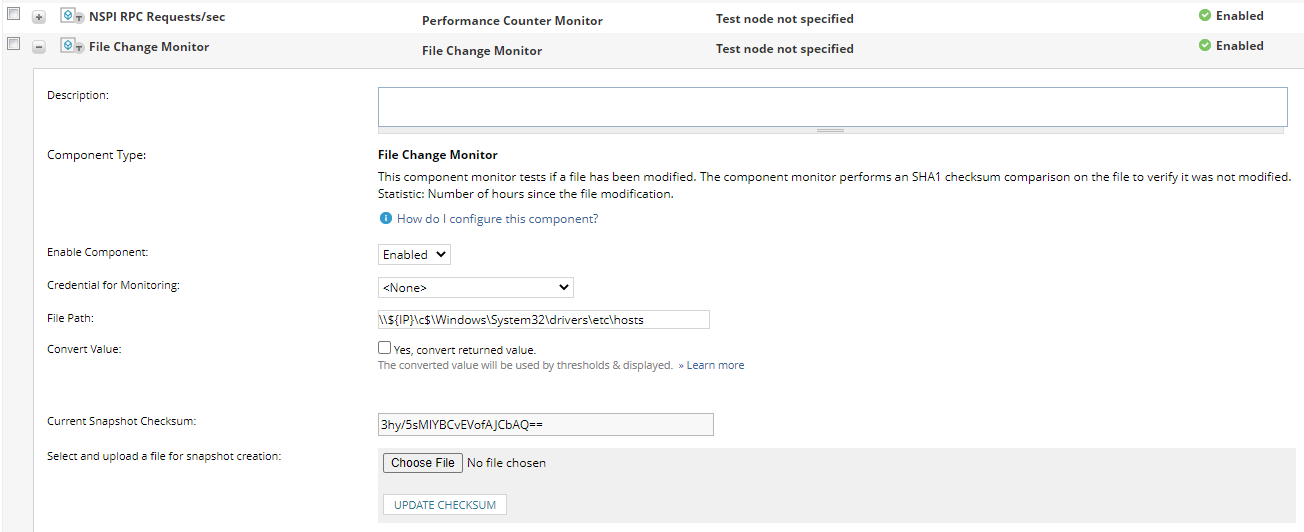This screenshot has width=1304, height=532.
Task: Click the Learn more link
Action: [x=715, y=366]
